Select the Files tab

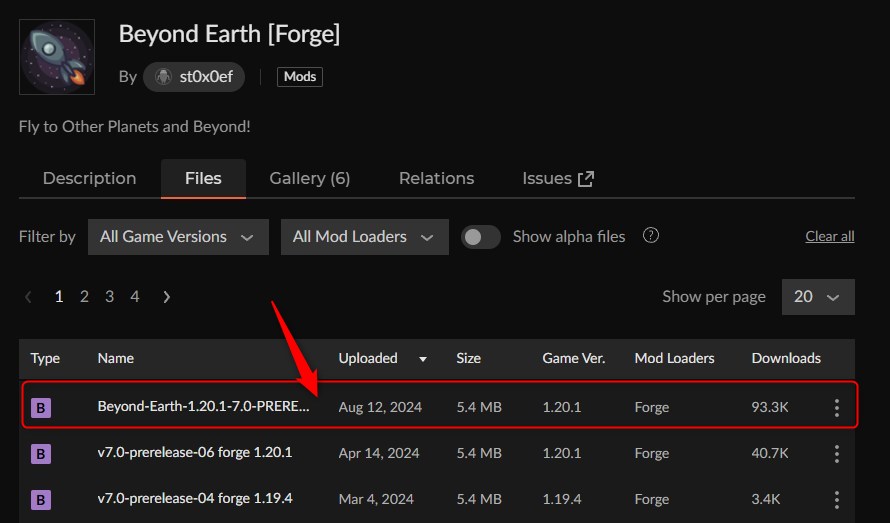pyautogui.click(x=203, y=178)
